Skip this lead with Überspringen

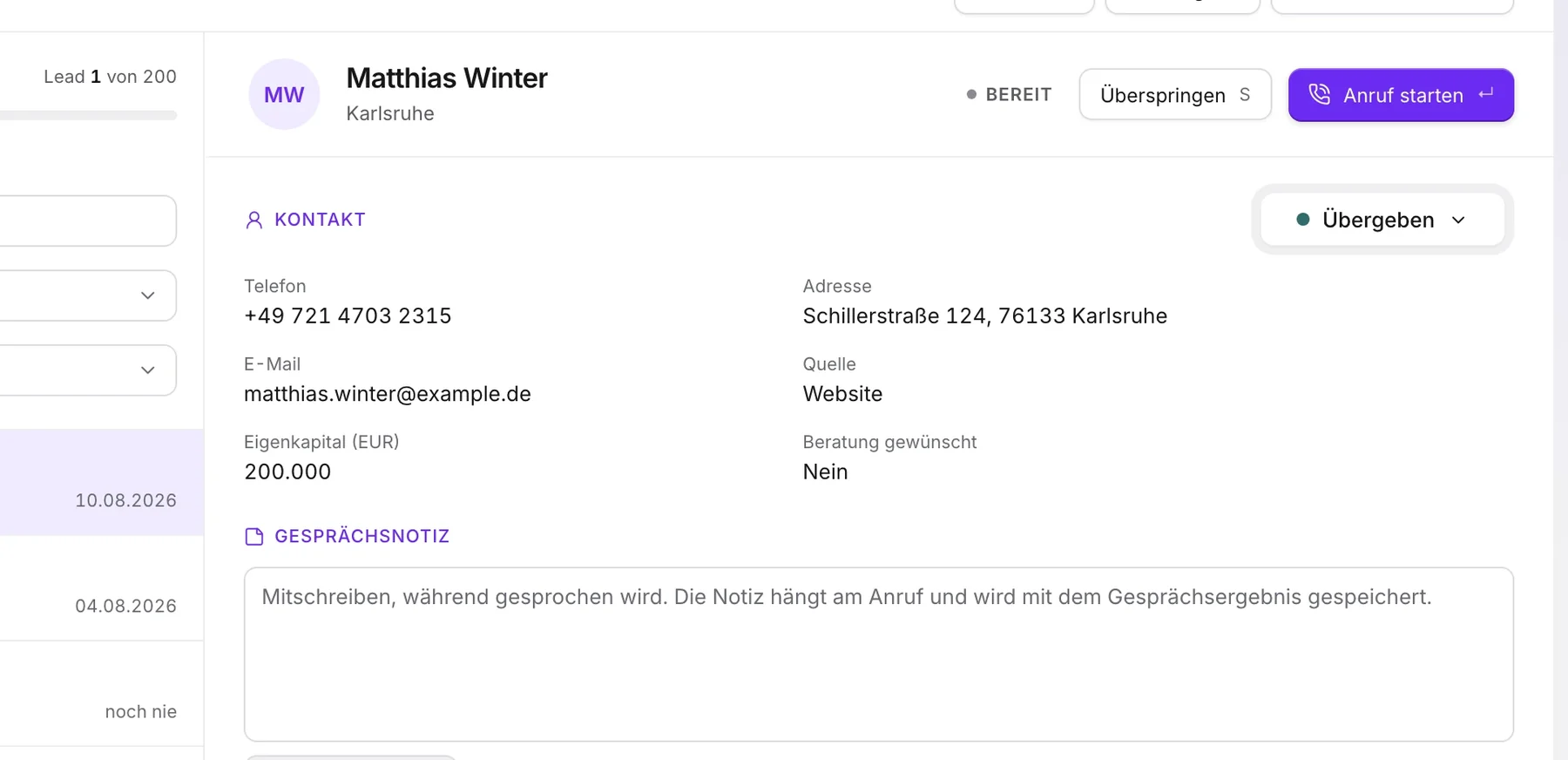1175,95
